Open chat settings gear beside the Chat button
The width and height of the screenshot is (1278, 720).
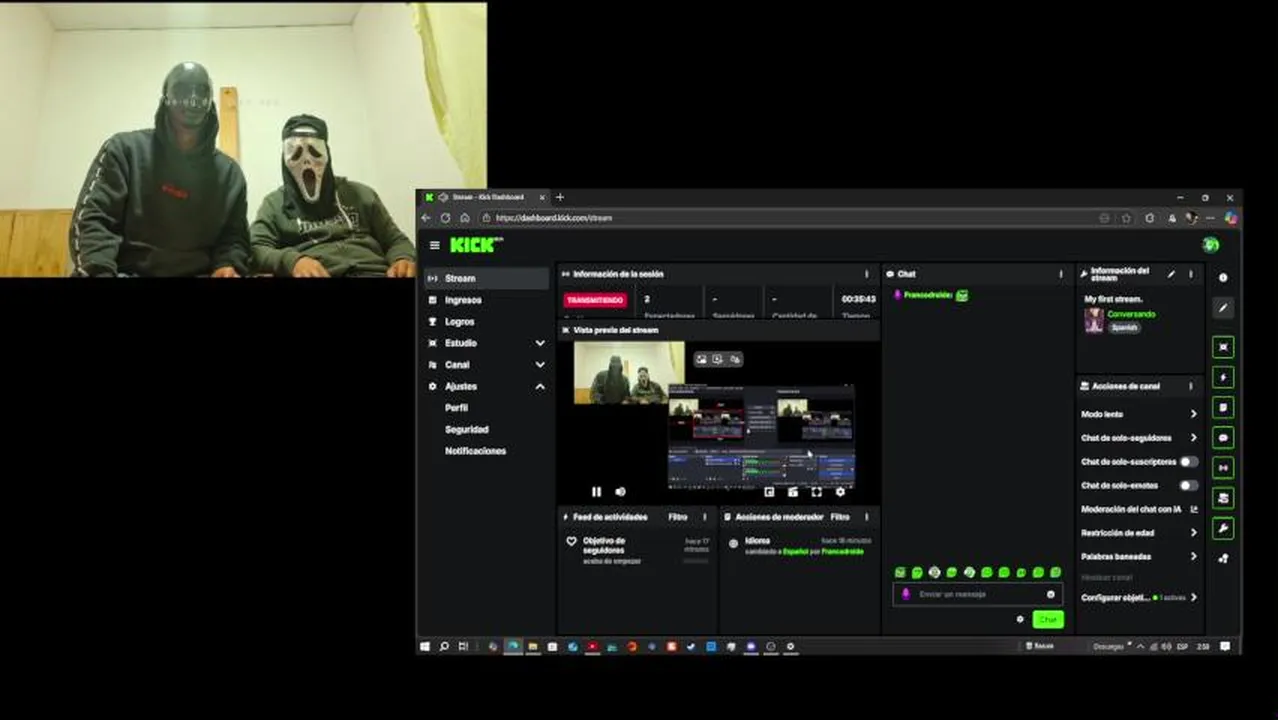1020,620
